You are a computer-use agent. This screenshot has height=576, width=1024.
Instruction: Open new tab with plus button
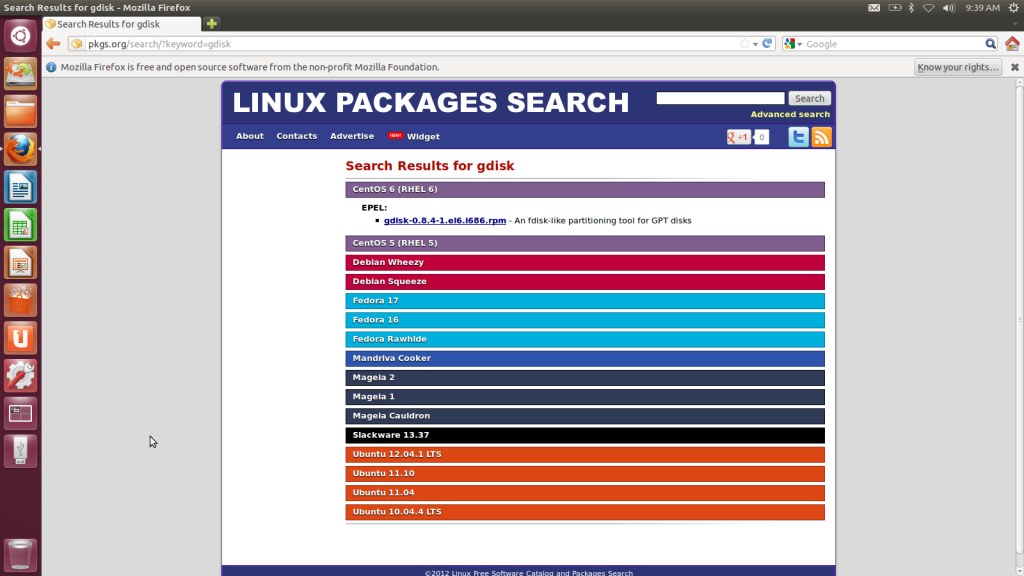212,24
